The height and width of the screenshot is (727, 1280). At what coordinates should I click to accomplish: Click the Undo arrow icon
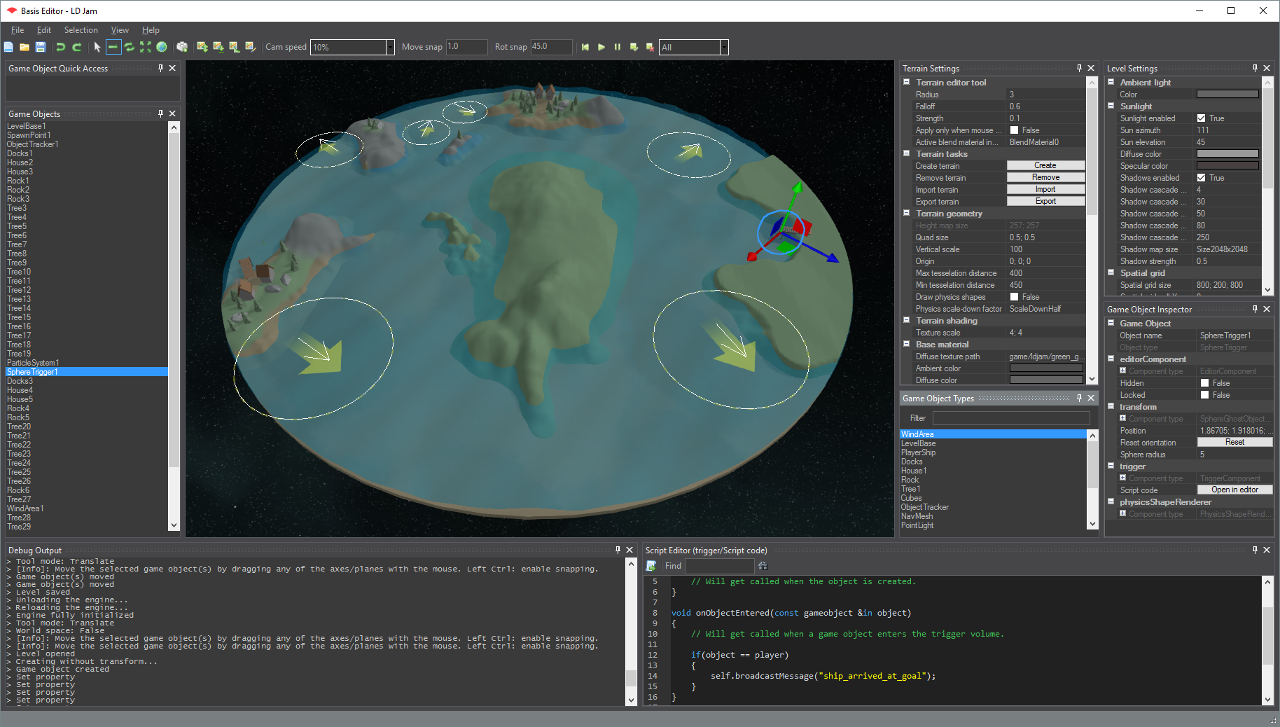click(x=61, y=47)
